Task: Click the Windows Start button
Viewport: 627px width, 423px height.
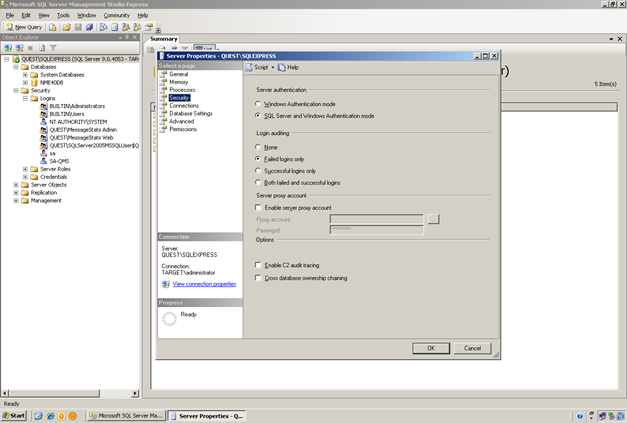Action: pos(14,415)
